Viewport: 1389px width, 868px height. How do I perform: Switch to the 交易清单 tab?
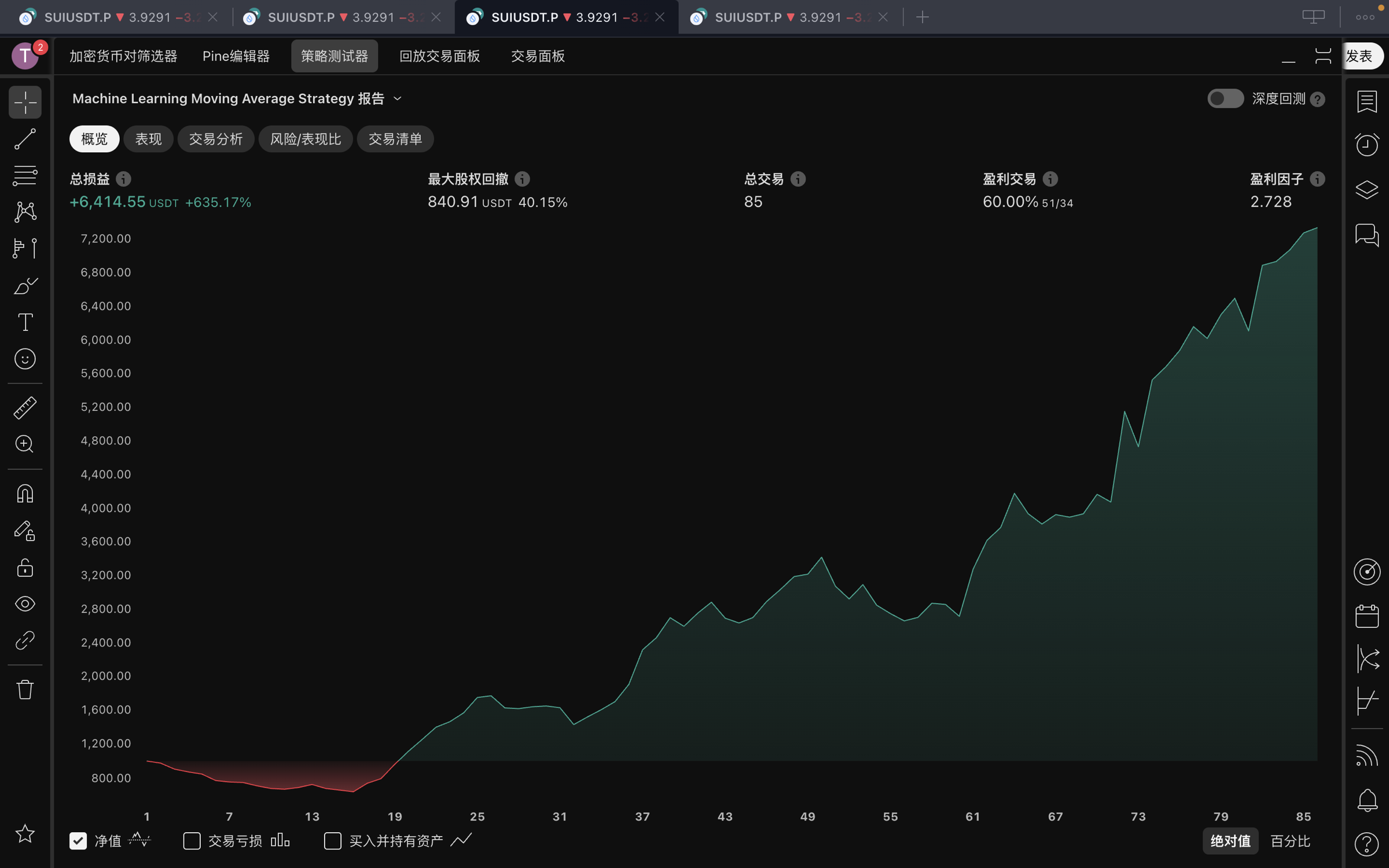[395, 139]
